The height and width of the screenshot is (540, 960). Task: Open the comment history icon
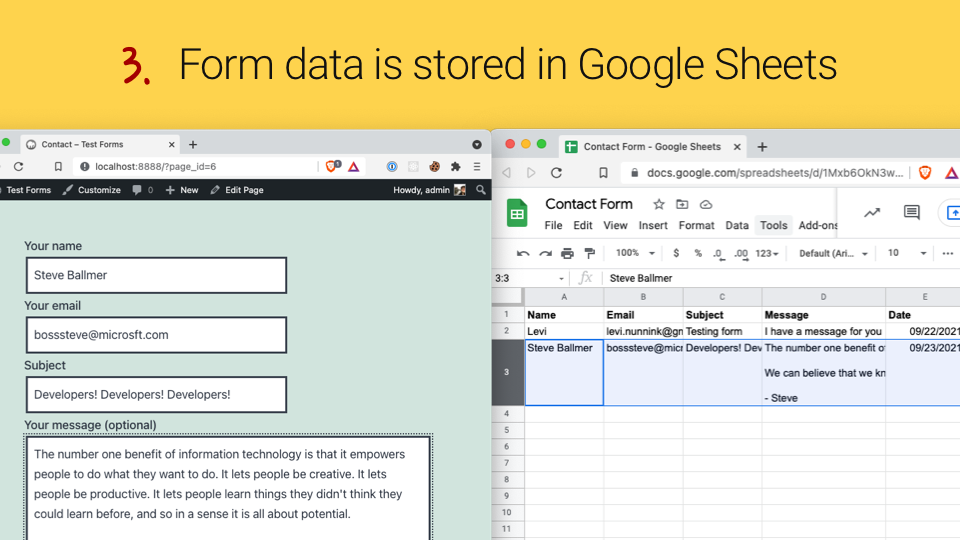(911, 213)
